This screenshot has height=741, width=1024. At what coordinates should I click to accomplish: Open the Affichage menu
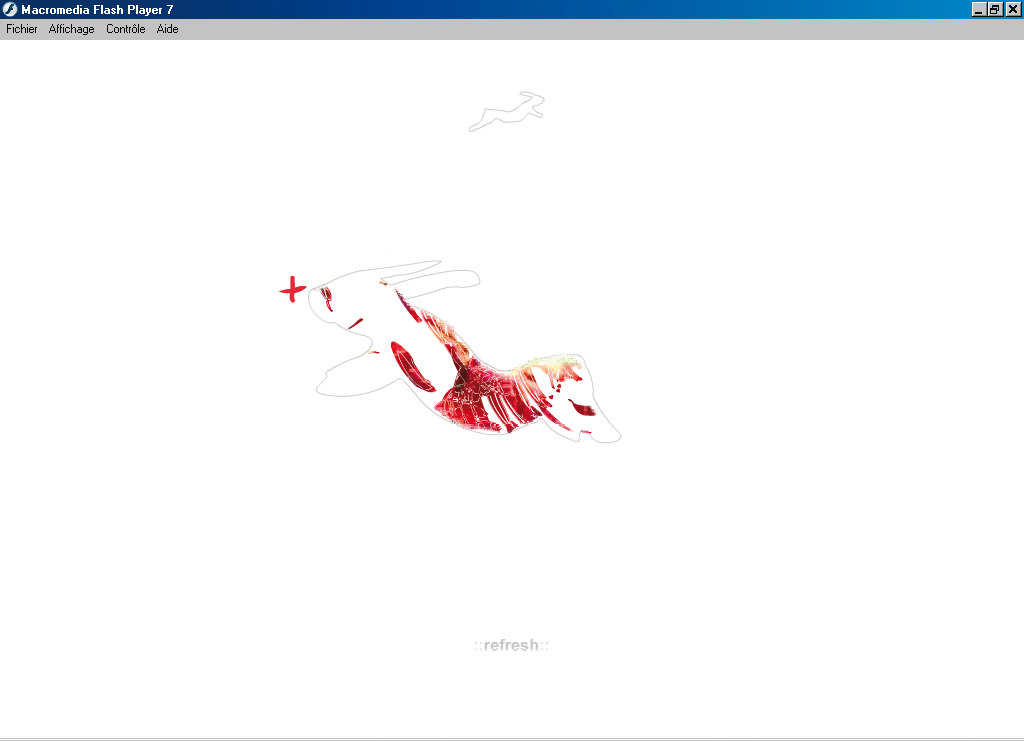click(71, 29)
